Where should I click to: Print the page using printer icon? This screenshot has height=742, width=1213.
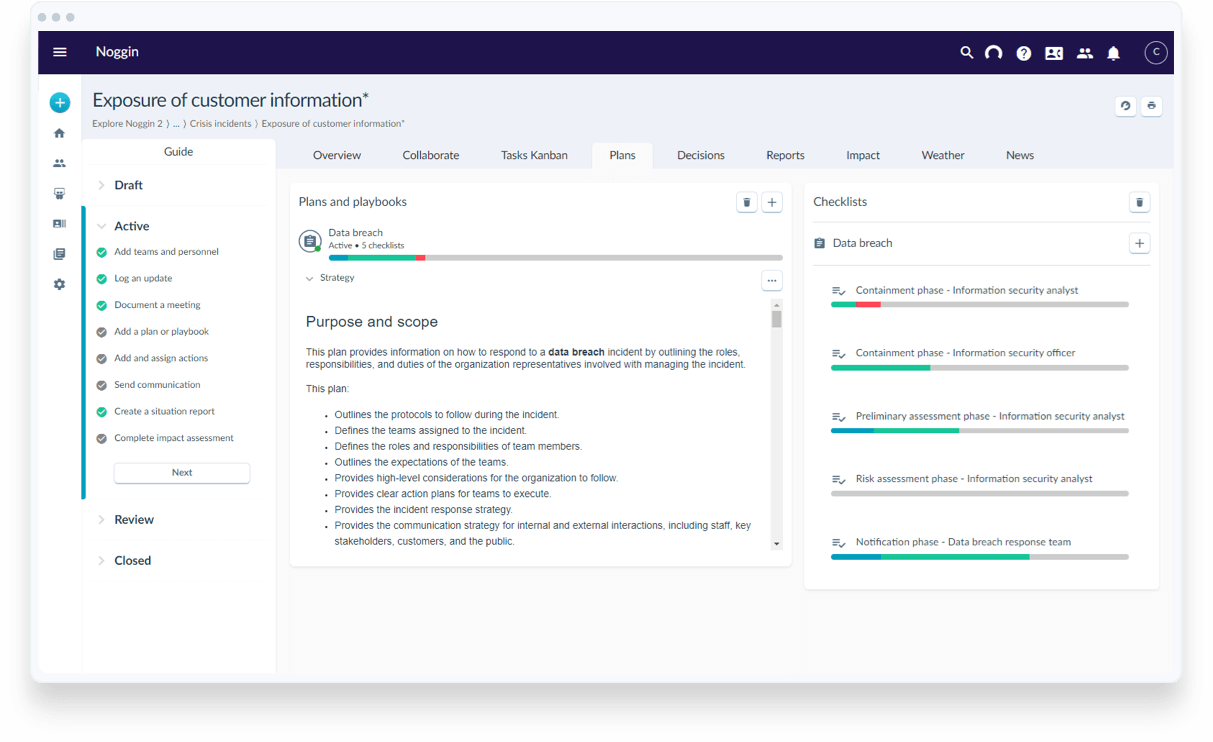[x=1151, y=106]
